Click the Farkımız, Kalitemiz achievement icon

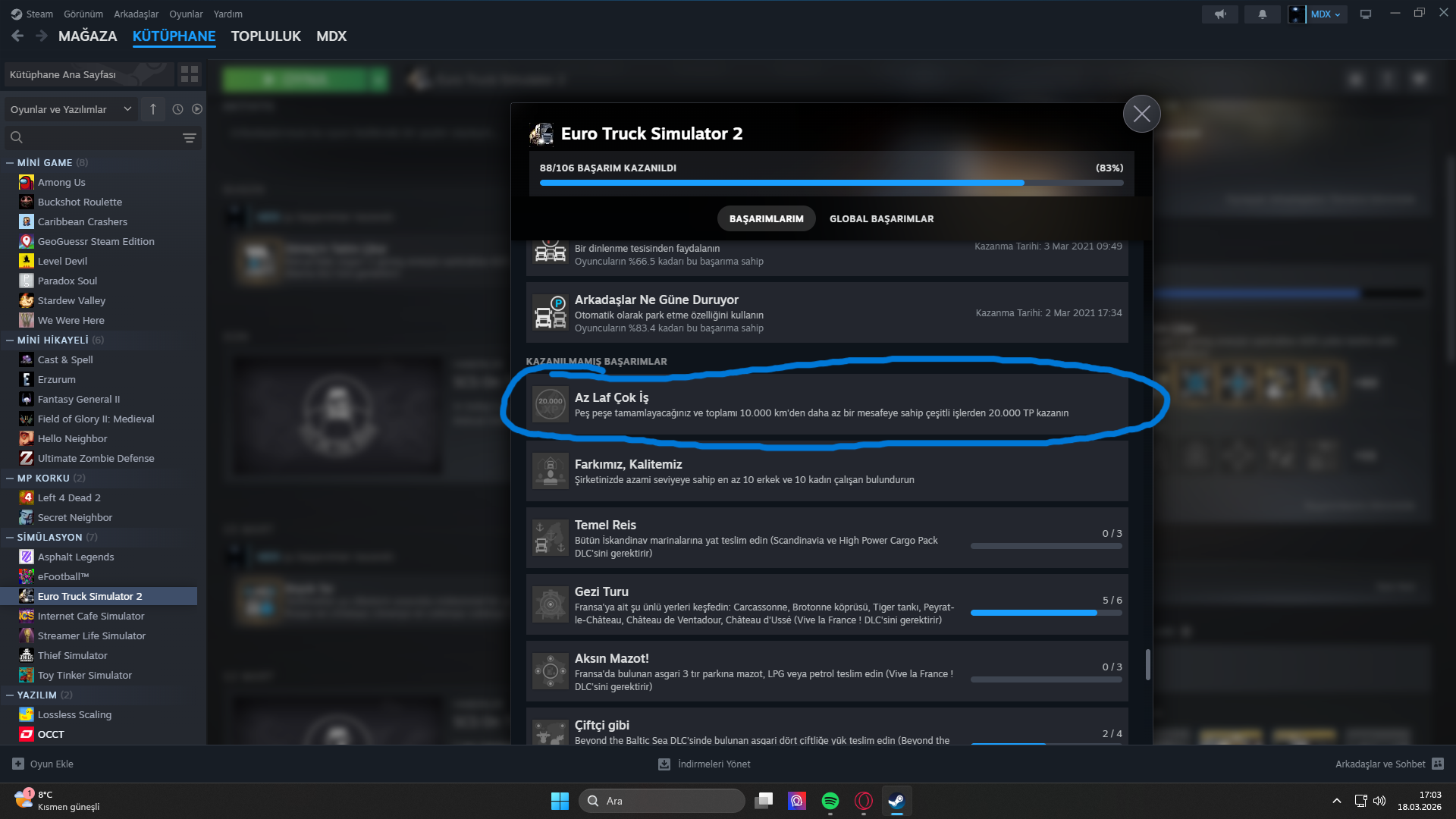pos(551,471)
